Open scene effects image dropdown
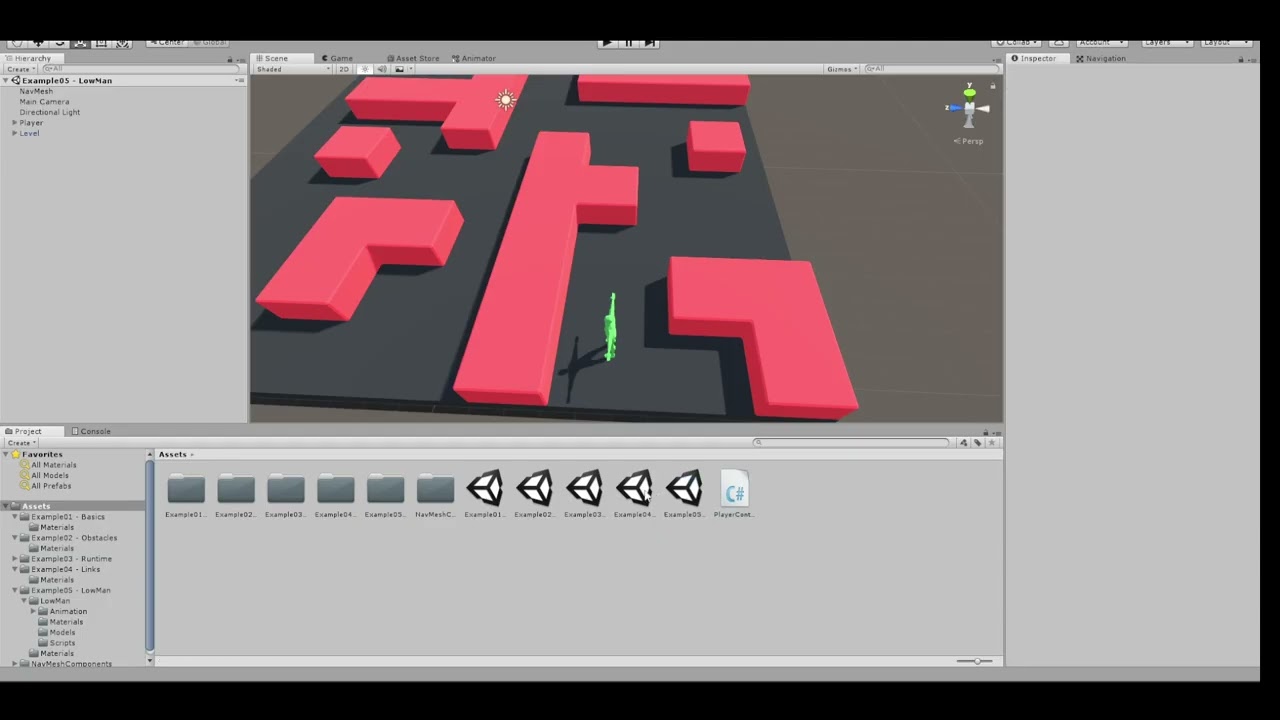The height and width of the screenshot is (720, 1280). tap(402, 69)
